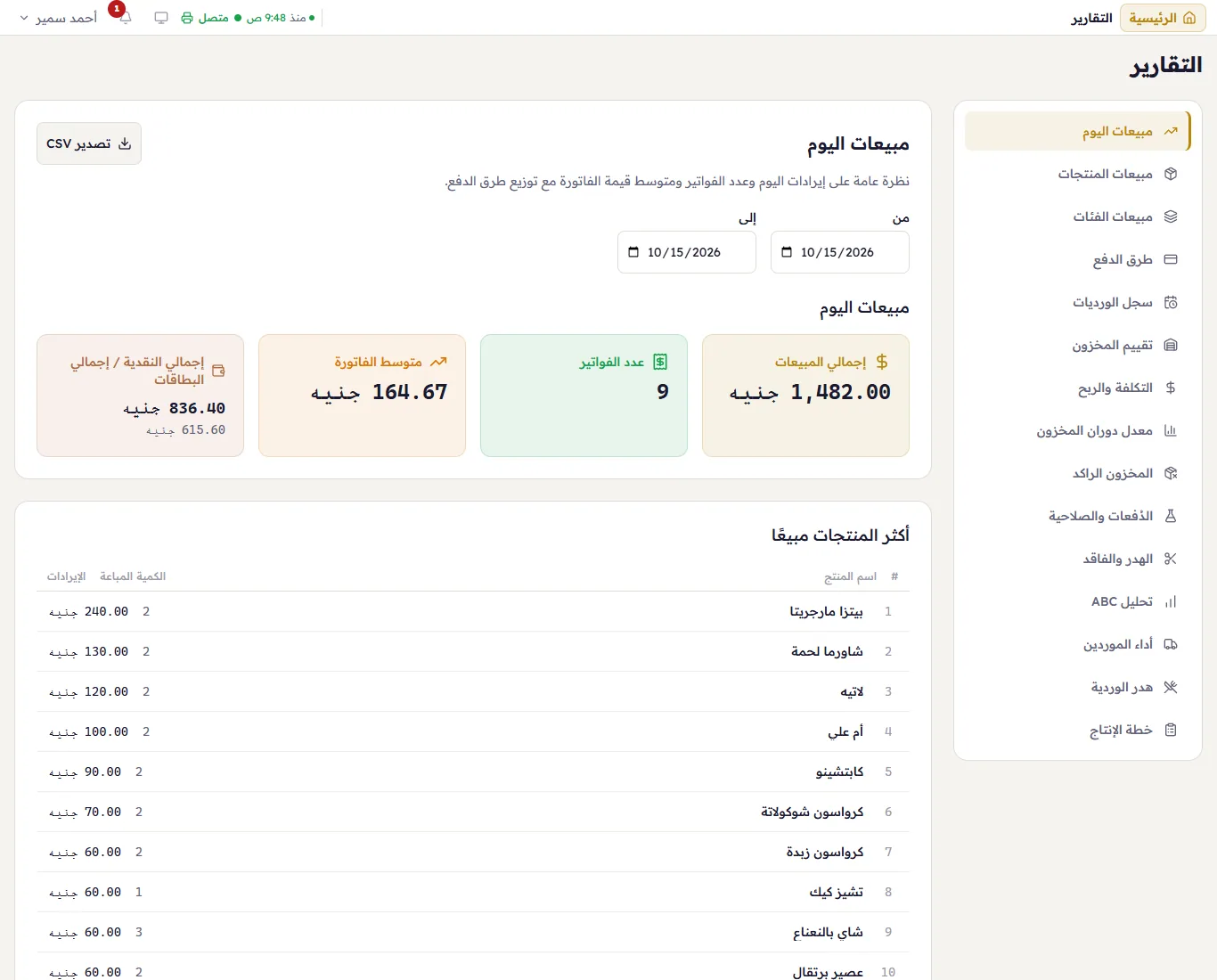
Task: Select the chart icon for معدل دوران المخزون
Action: pos(1171,430)
